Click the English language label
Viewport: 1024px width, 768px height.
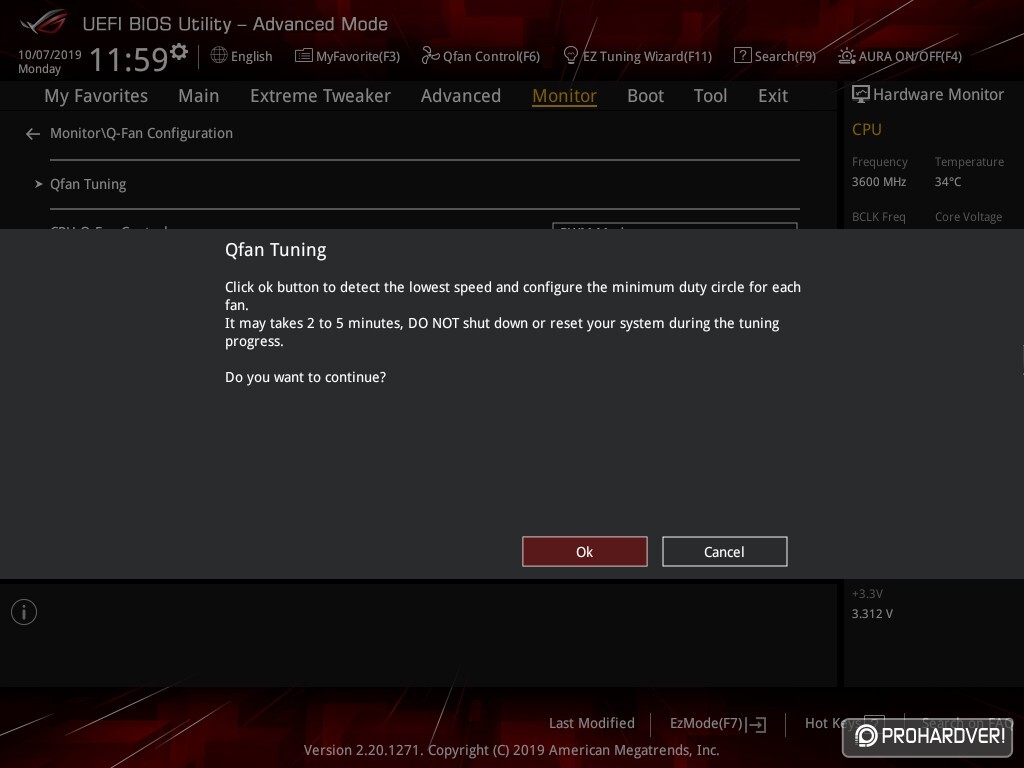[x=251, y=56]
